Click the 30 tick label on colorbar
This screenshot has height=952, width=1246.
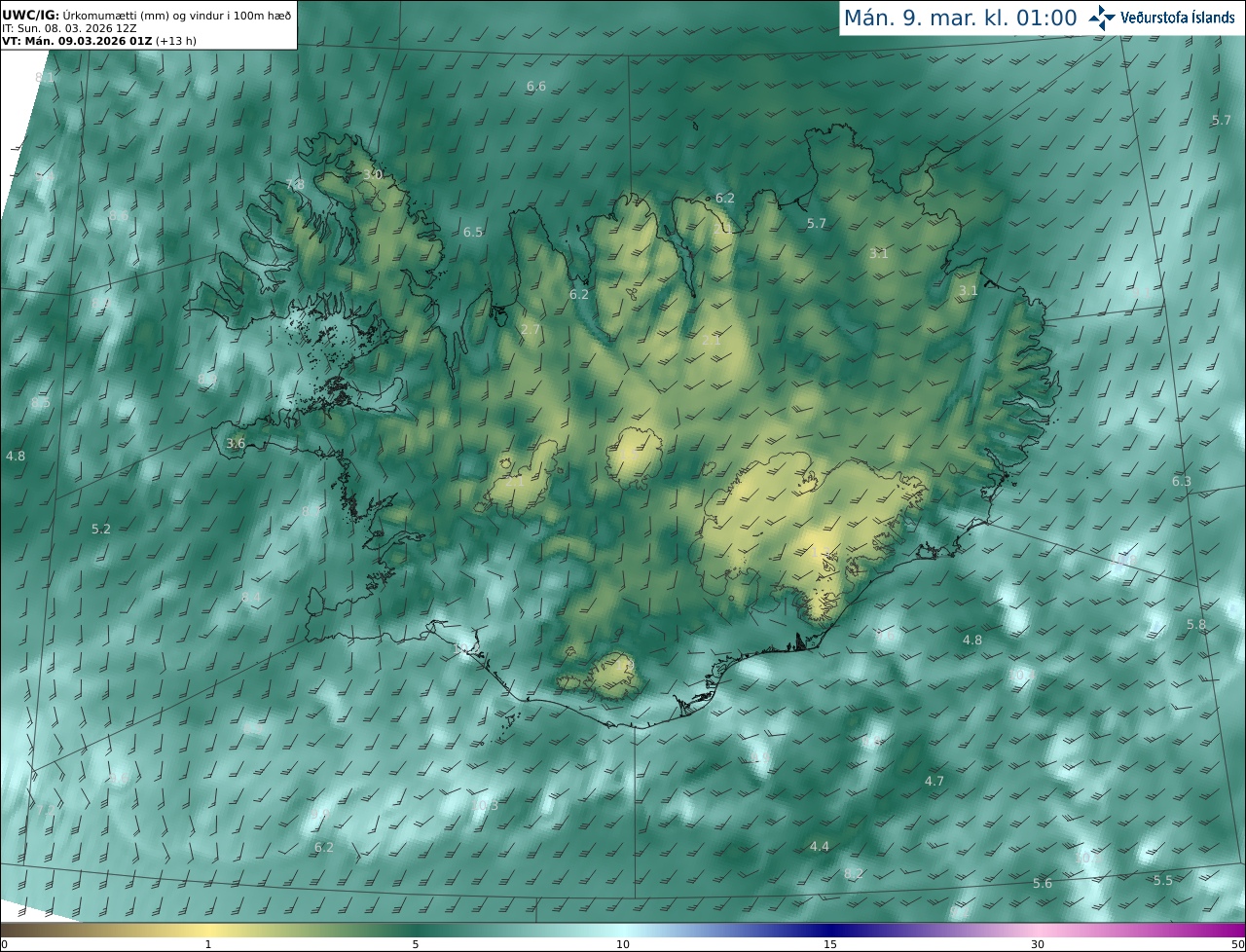click(x=1038, y=944)
